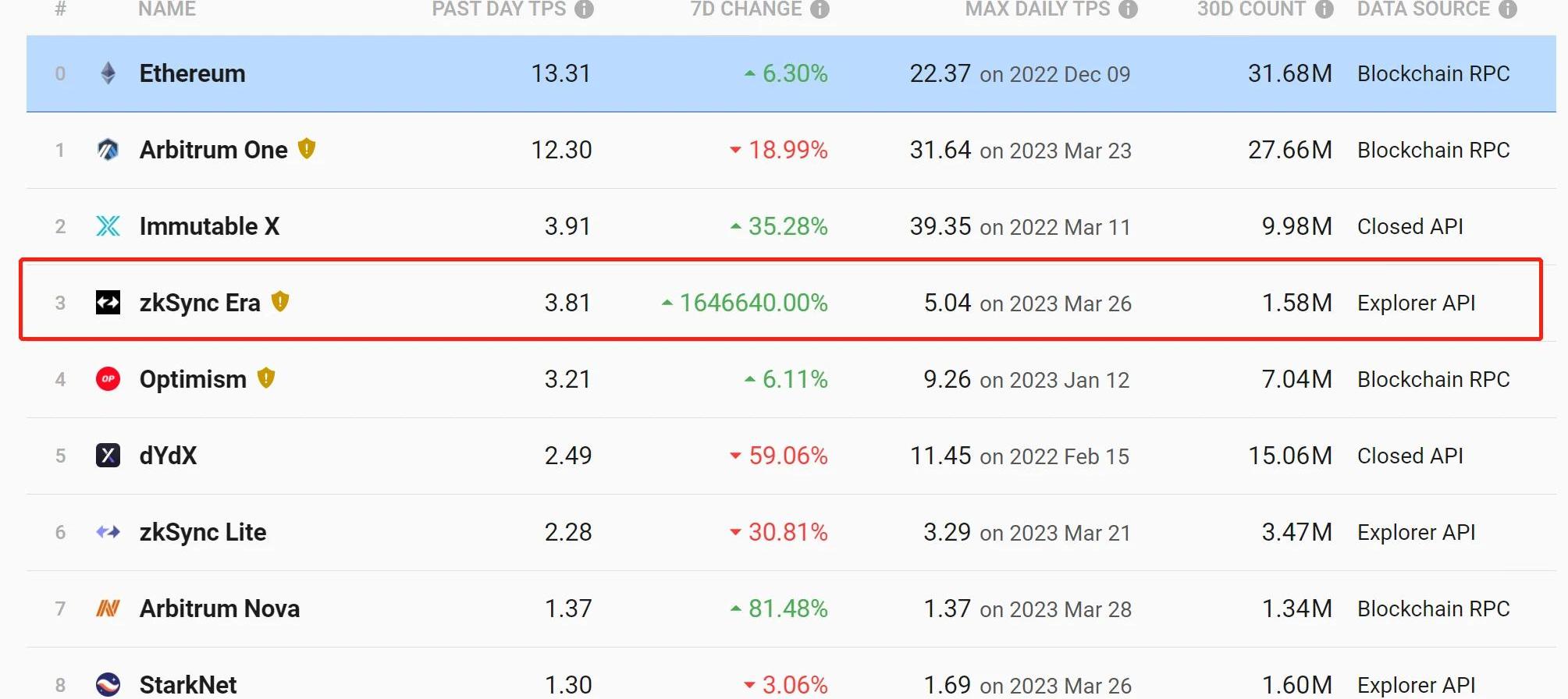Click info icon next to Data Source
This screenshot has width=1568, height=699.
[1508, 9]
